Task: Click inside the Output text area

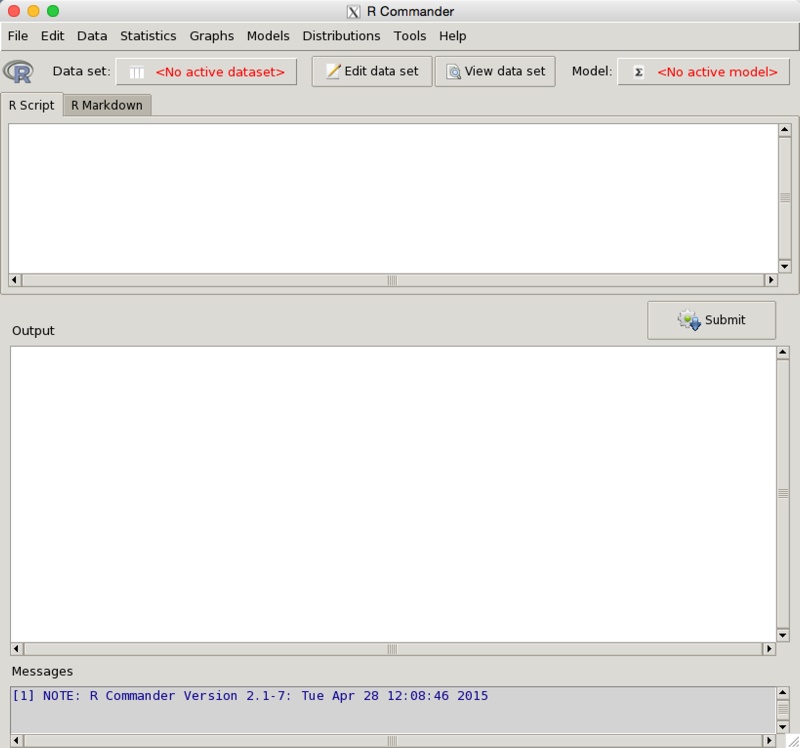Action: [x=393, y=494]
